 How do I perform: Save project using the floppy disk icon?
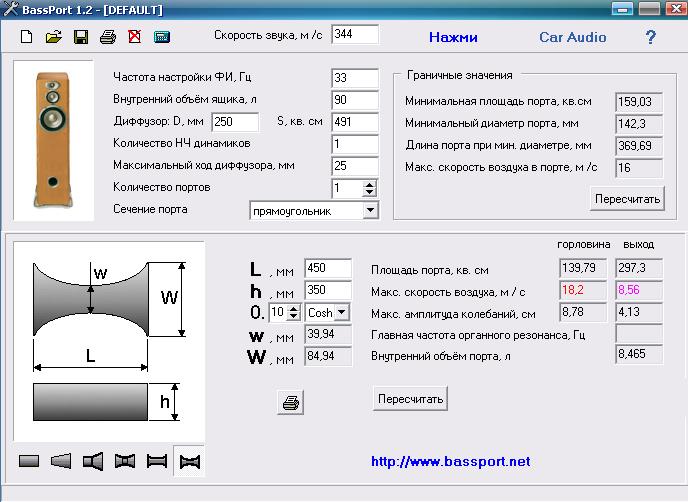pos(81,38)
